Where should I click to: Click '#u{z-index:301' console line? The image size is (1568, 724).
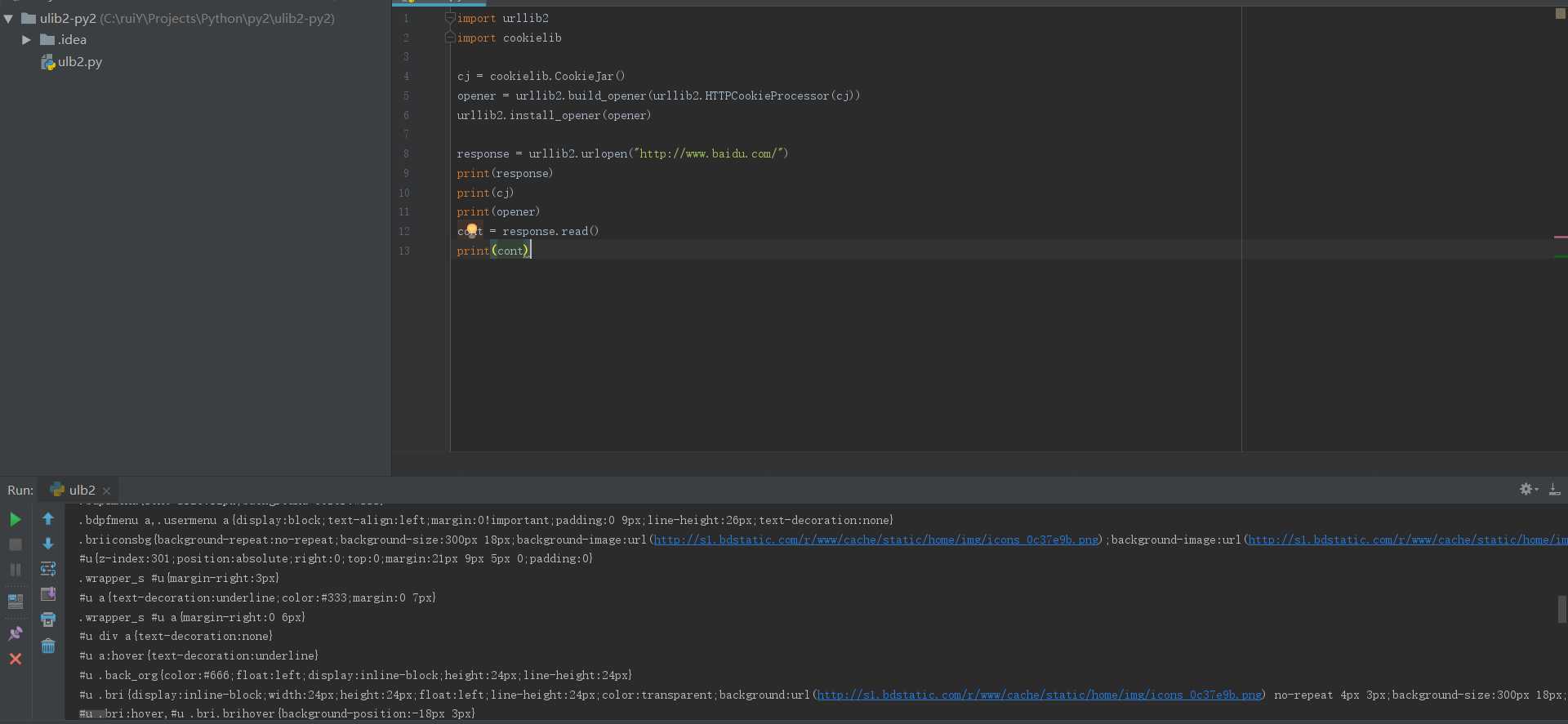pyautogui.click(x=336, y=558)
